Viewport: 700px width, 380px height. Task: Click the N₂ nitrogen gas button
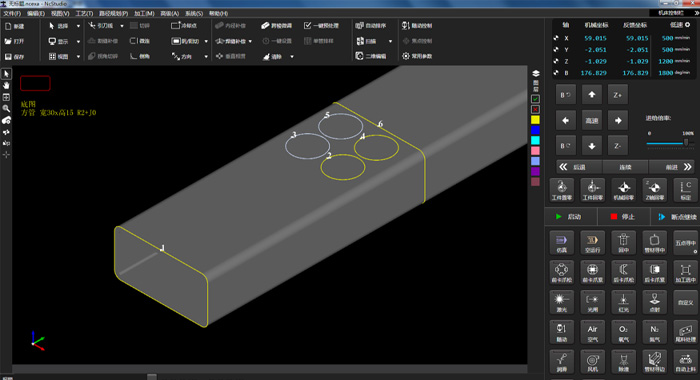654,332
